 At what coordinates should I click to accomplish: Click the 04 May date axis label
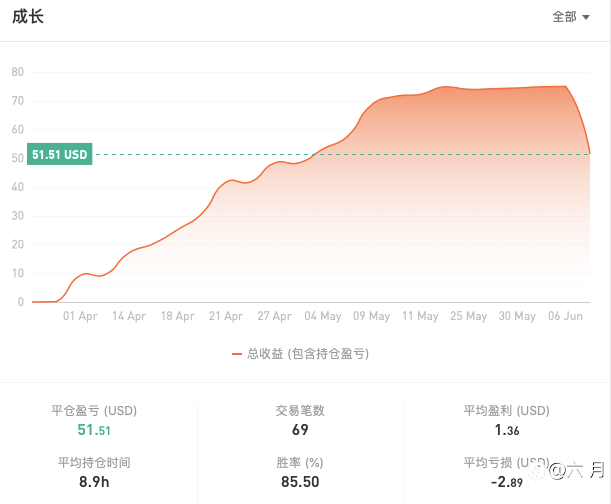click(323, 316)
